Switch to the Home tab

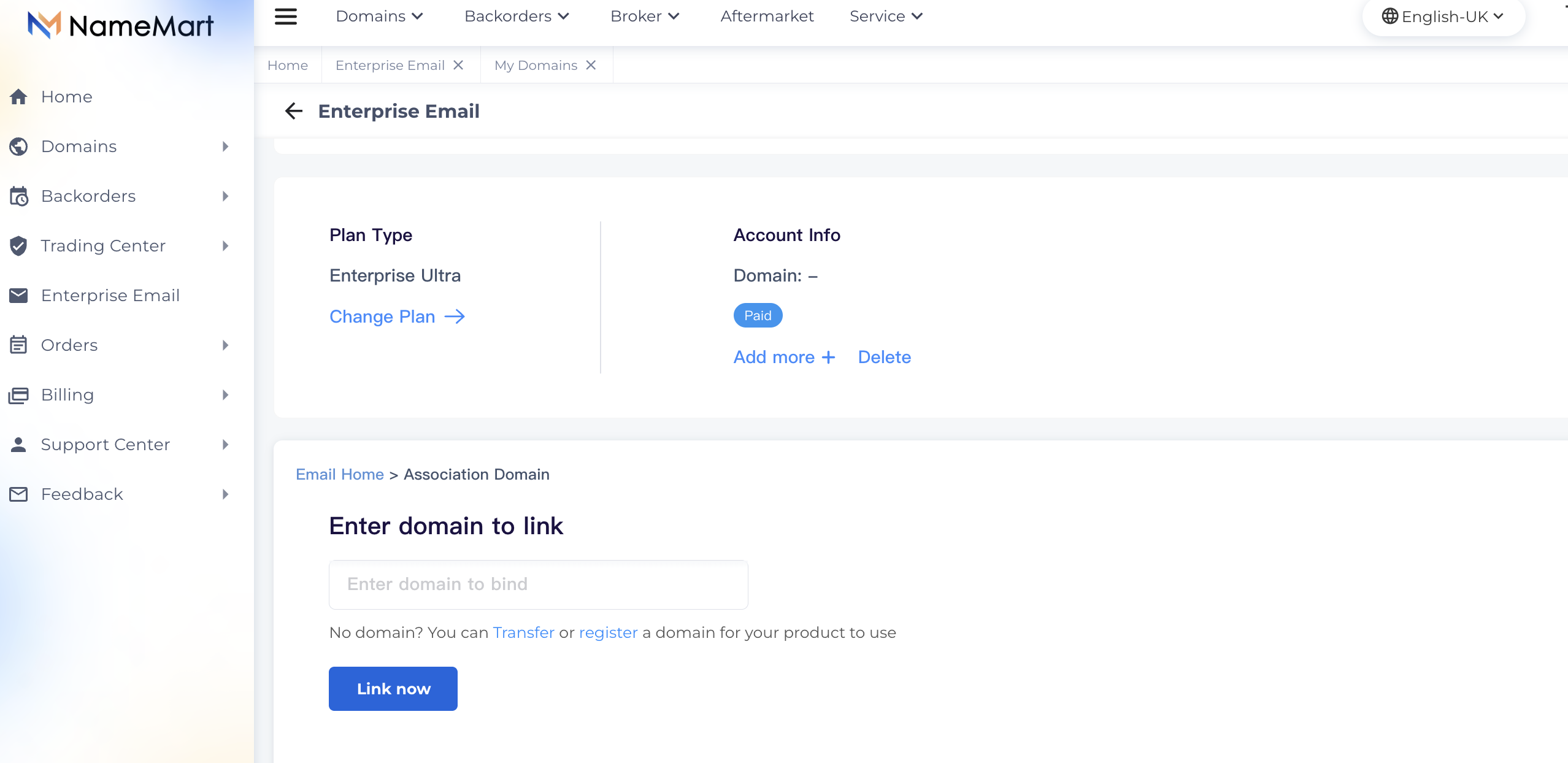288,65
